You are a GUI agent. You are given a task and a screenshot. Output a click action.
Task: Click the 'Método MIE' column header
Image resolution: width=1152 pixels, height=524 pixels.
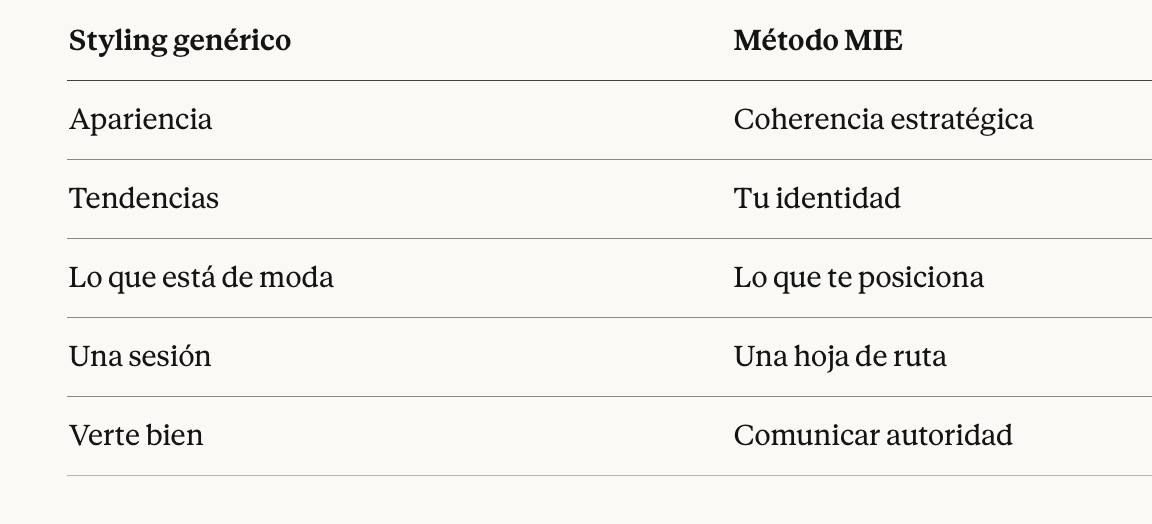817,41
